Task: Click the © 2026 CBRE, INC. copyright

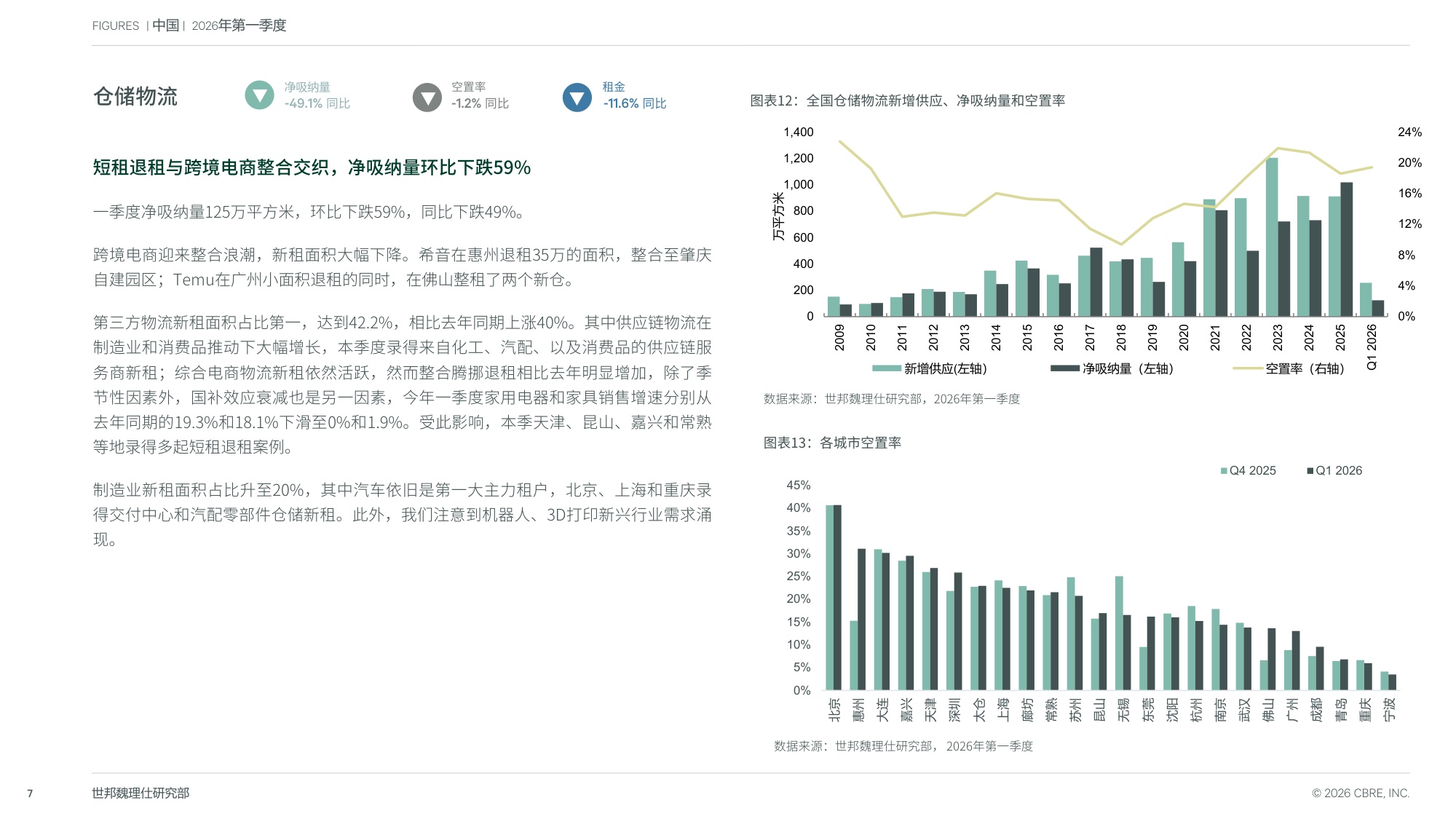Action: (1361, 794)
